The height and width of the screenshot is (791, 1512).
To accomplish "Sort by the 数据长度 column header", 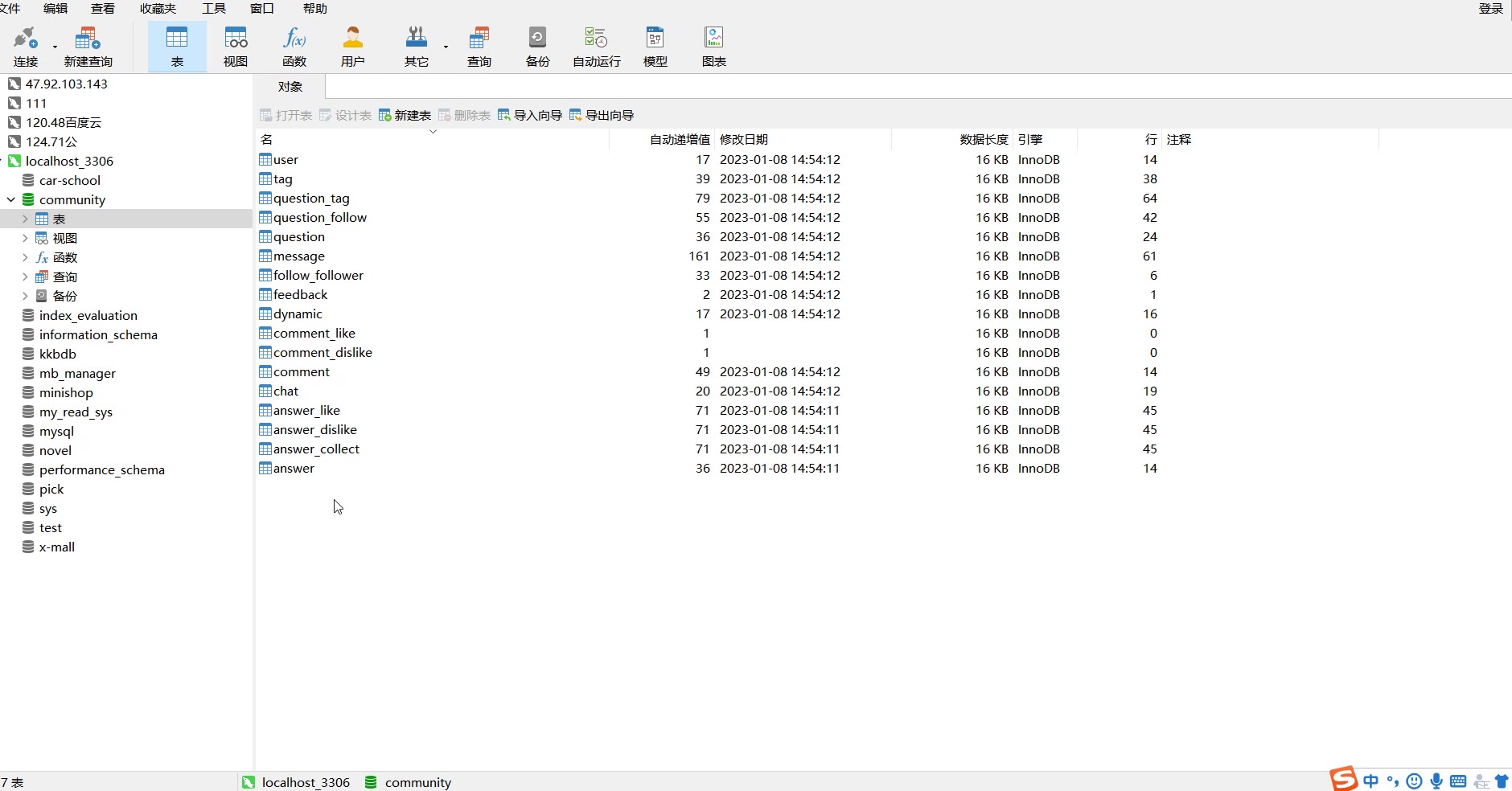I will 951,139.
